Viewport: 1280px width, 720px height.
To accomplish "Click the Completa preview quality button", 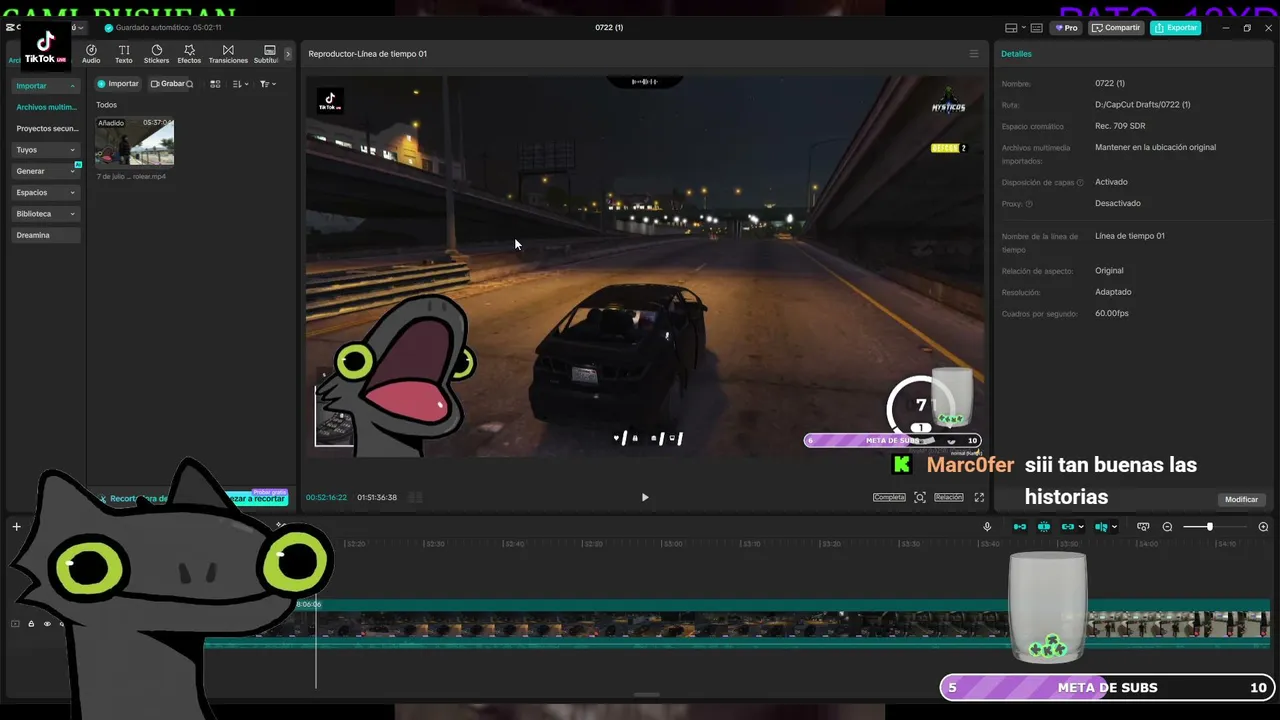I will pyautogui.click(x=889, y=497).
